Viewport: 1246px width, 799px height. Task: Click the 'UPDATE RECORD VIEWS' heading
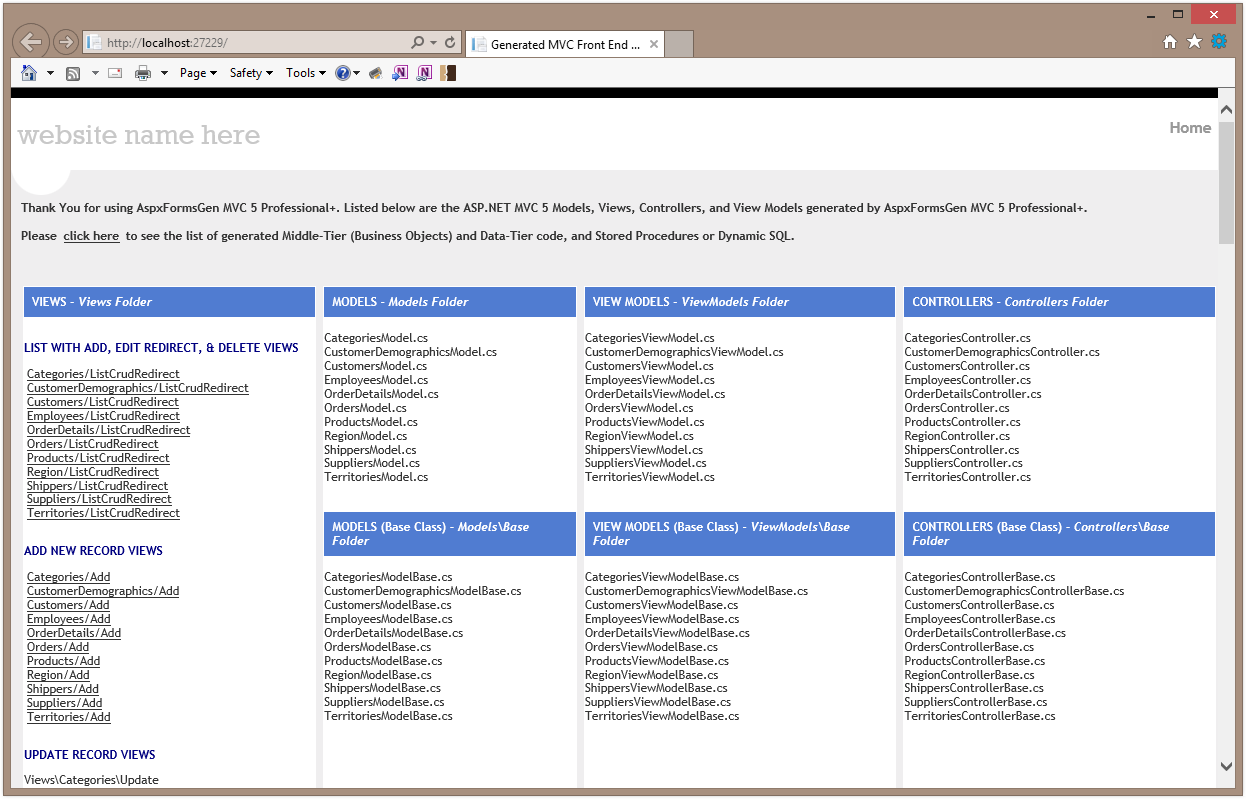pos(90,755)
